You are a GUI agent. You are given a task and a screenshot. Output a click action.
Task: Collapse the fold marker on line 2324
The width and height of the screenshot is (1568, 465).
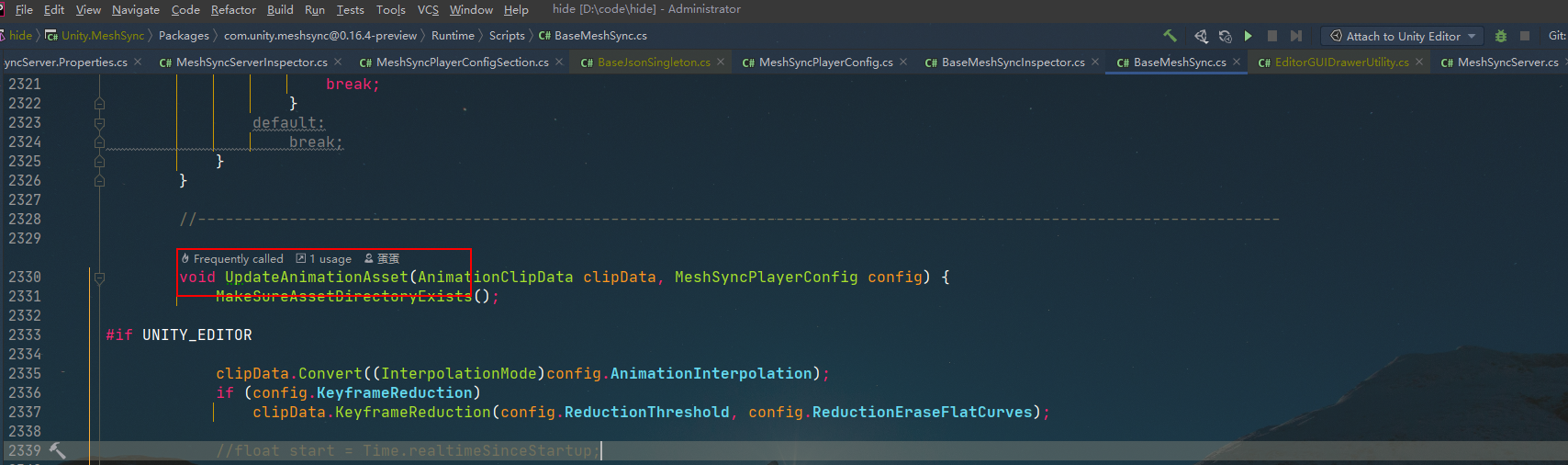99,142
